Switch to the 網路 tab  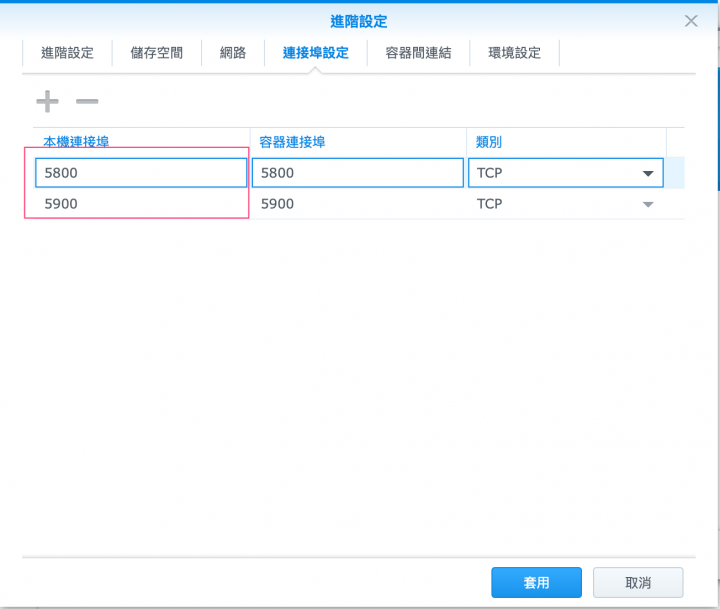coord(233,53)
